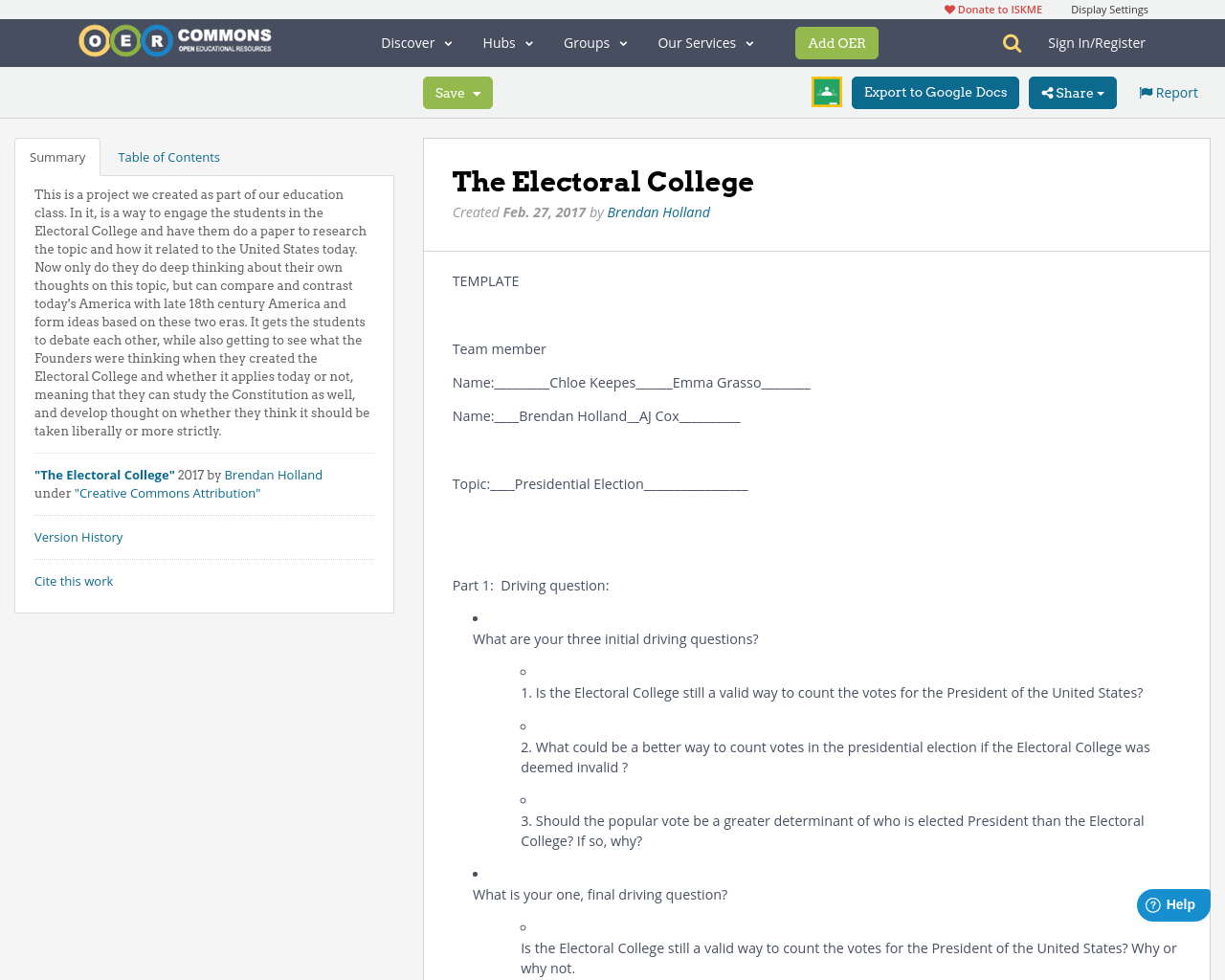
Task: View the Version History
Action: click(x=78, y=536)
